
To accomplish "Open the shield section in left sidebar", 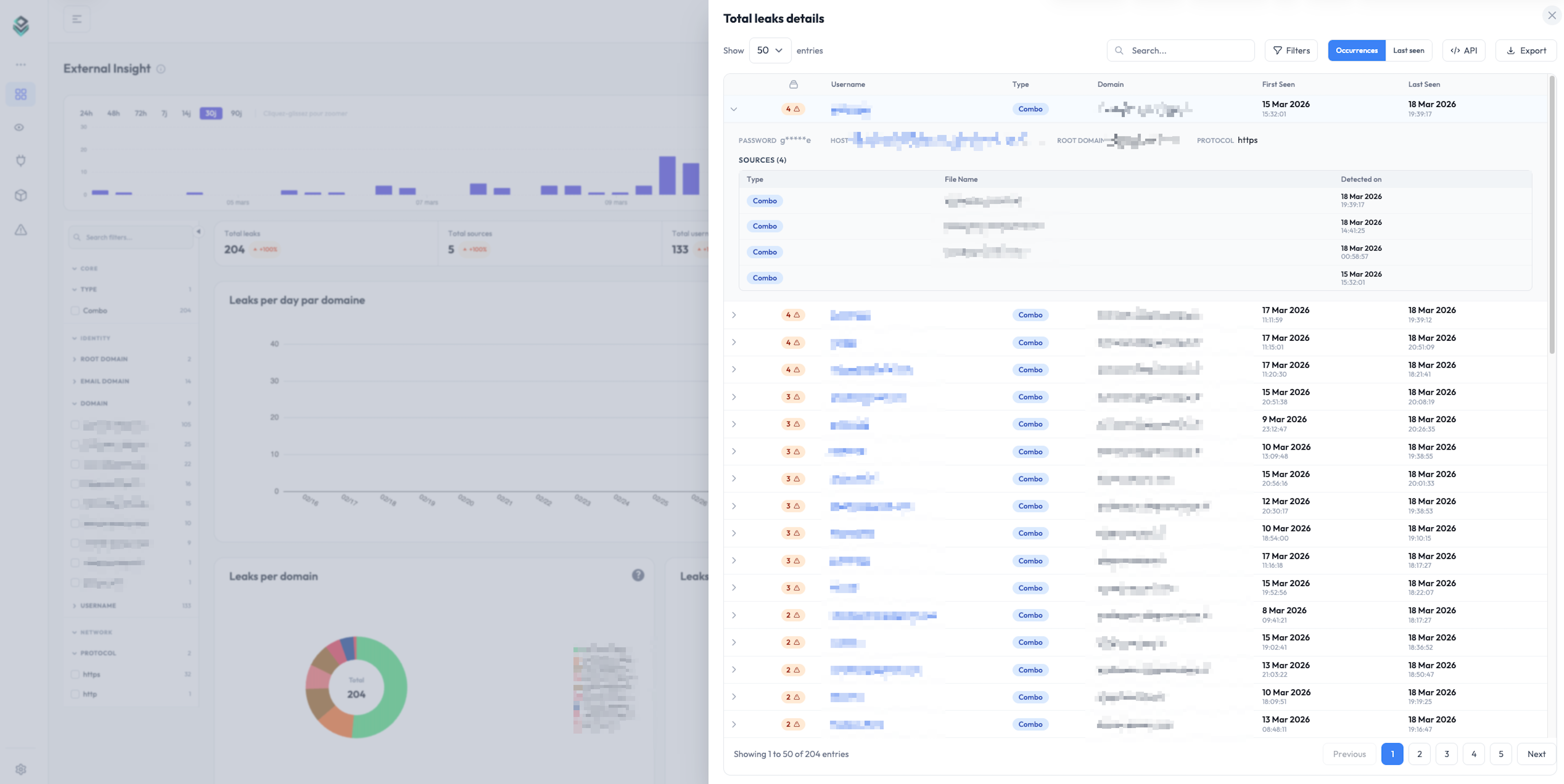I will click(x=21, y=161).
